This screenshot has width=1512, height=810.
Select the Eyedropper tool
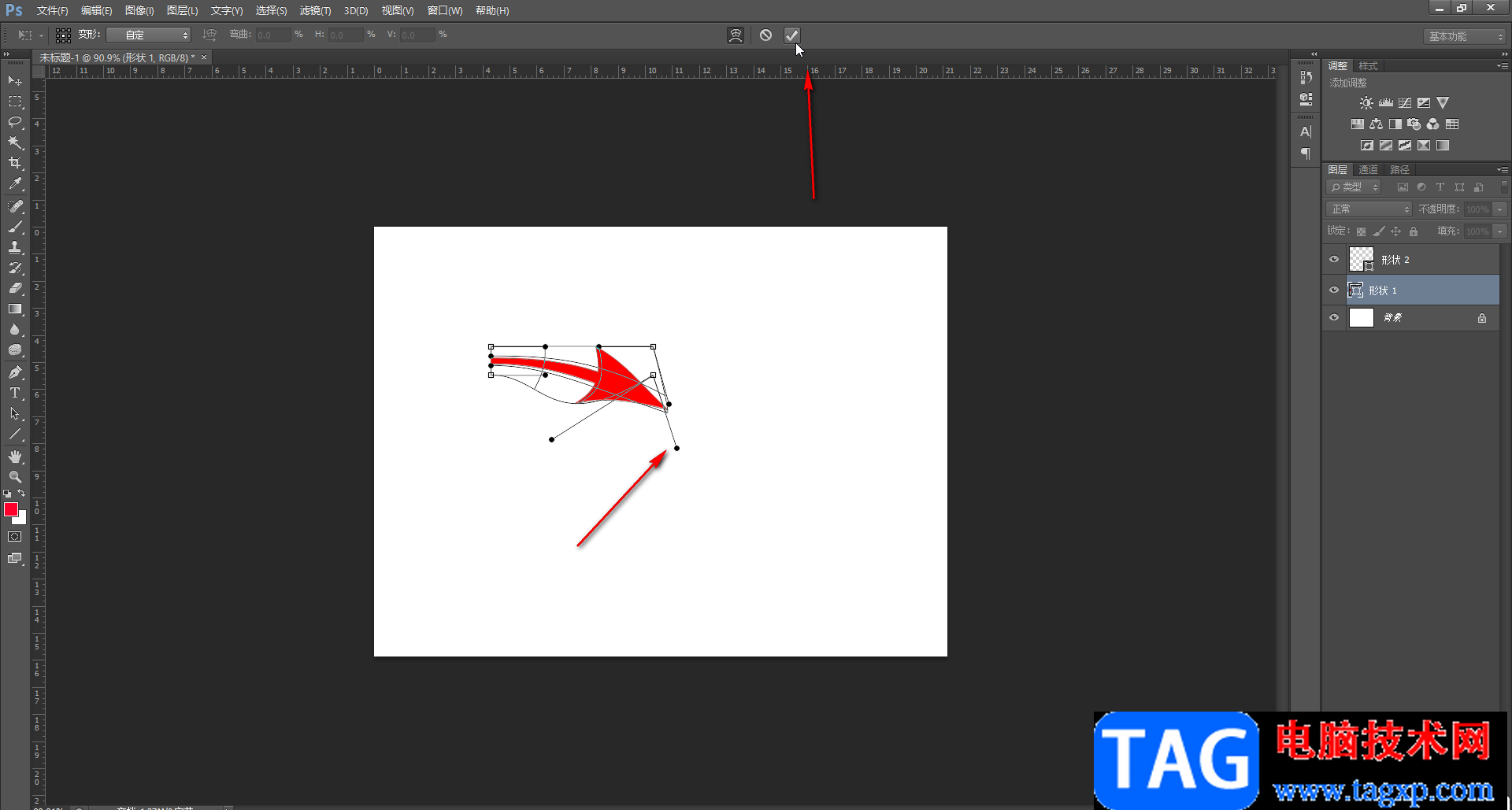click(15, 184)
